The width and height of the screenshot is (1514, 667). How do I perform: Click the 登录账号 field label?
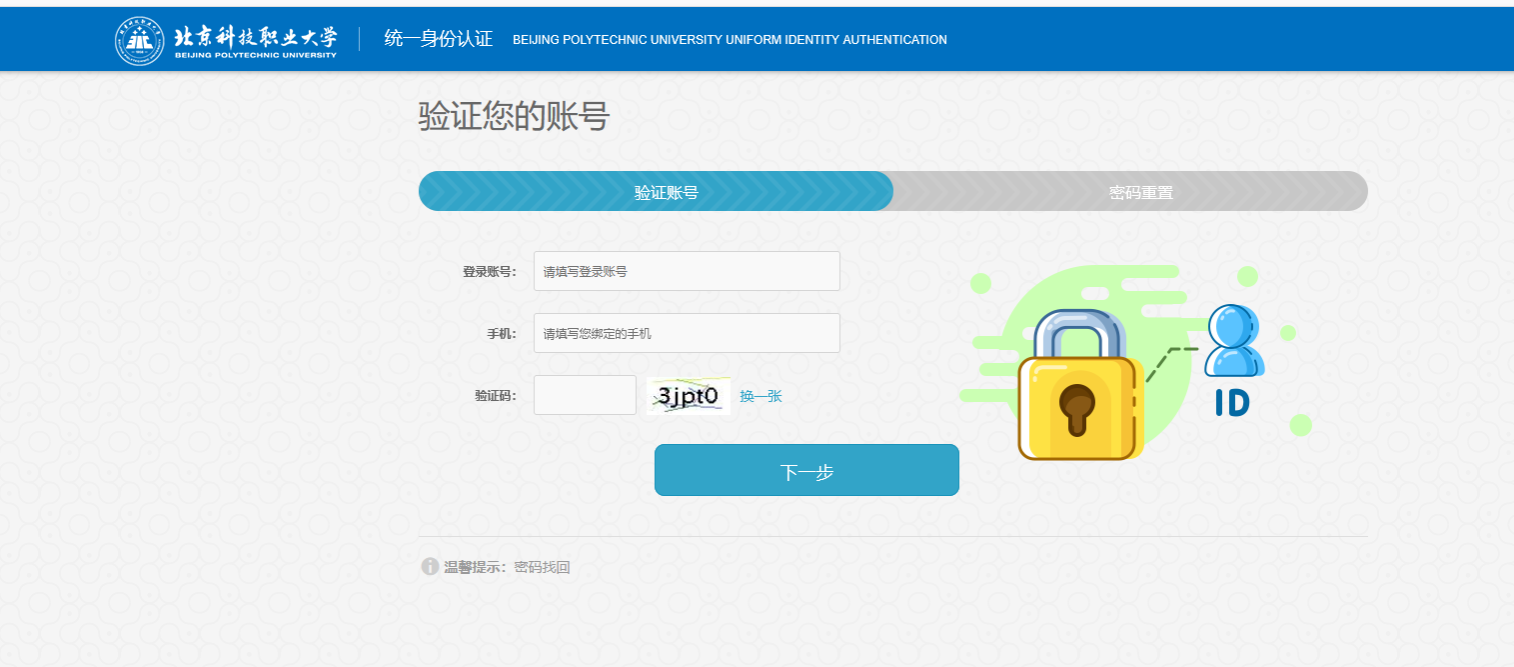point(488,271)
